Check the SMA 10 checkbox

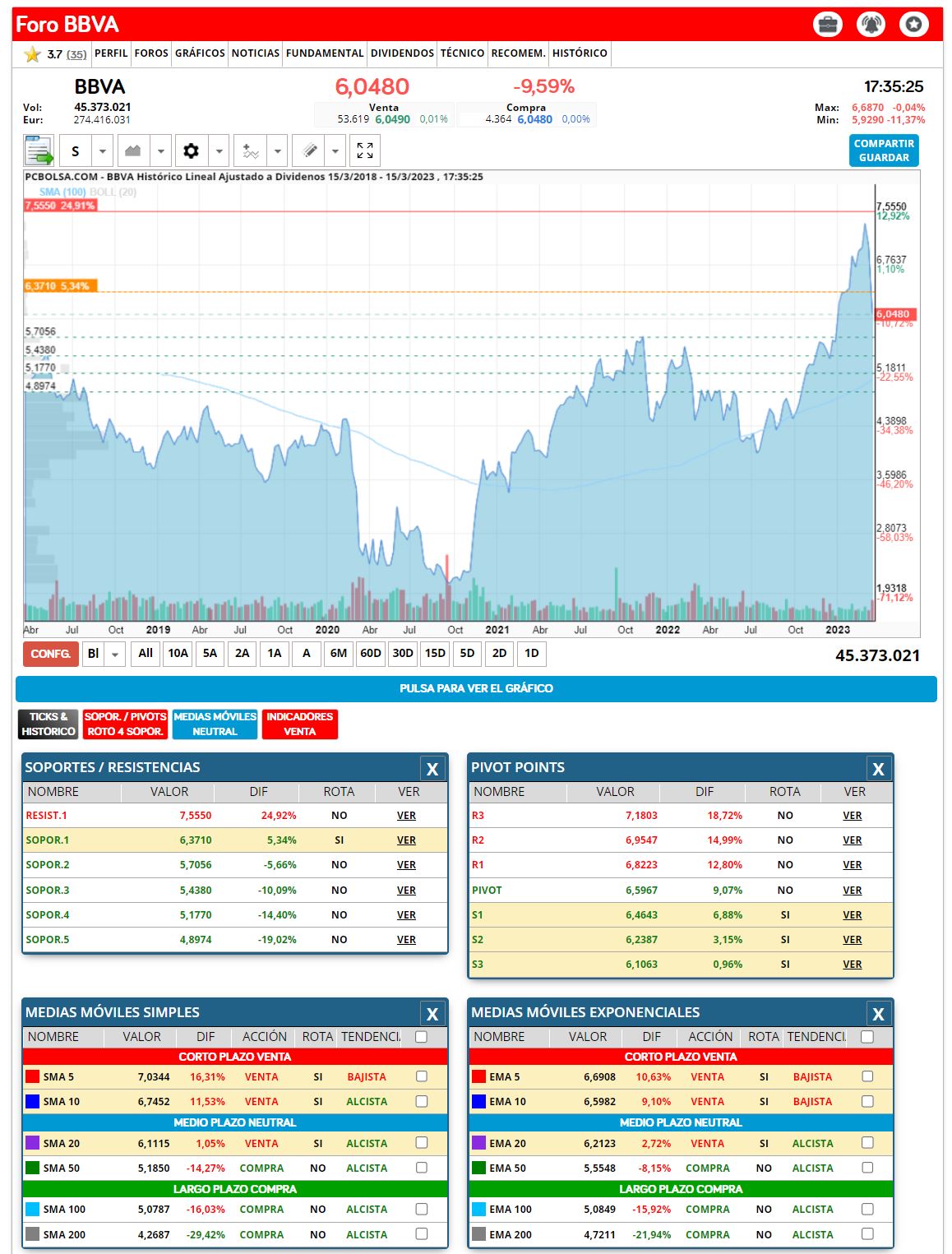[x=422, y=1100]
